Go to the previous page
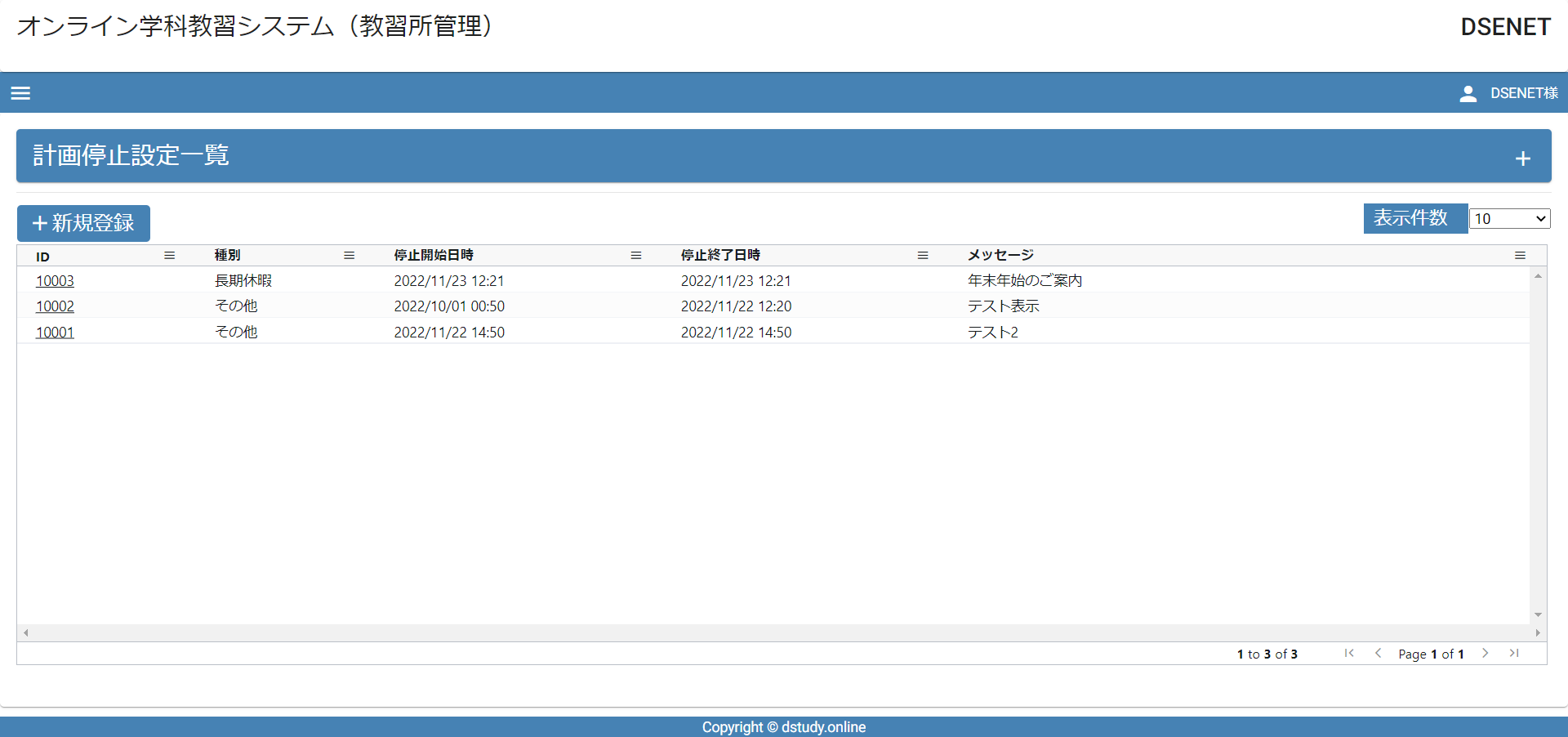This screenshot has height=737, width=1568. click(x=1379, y=653)
